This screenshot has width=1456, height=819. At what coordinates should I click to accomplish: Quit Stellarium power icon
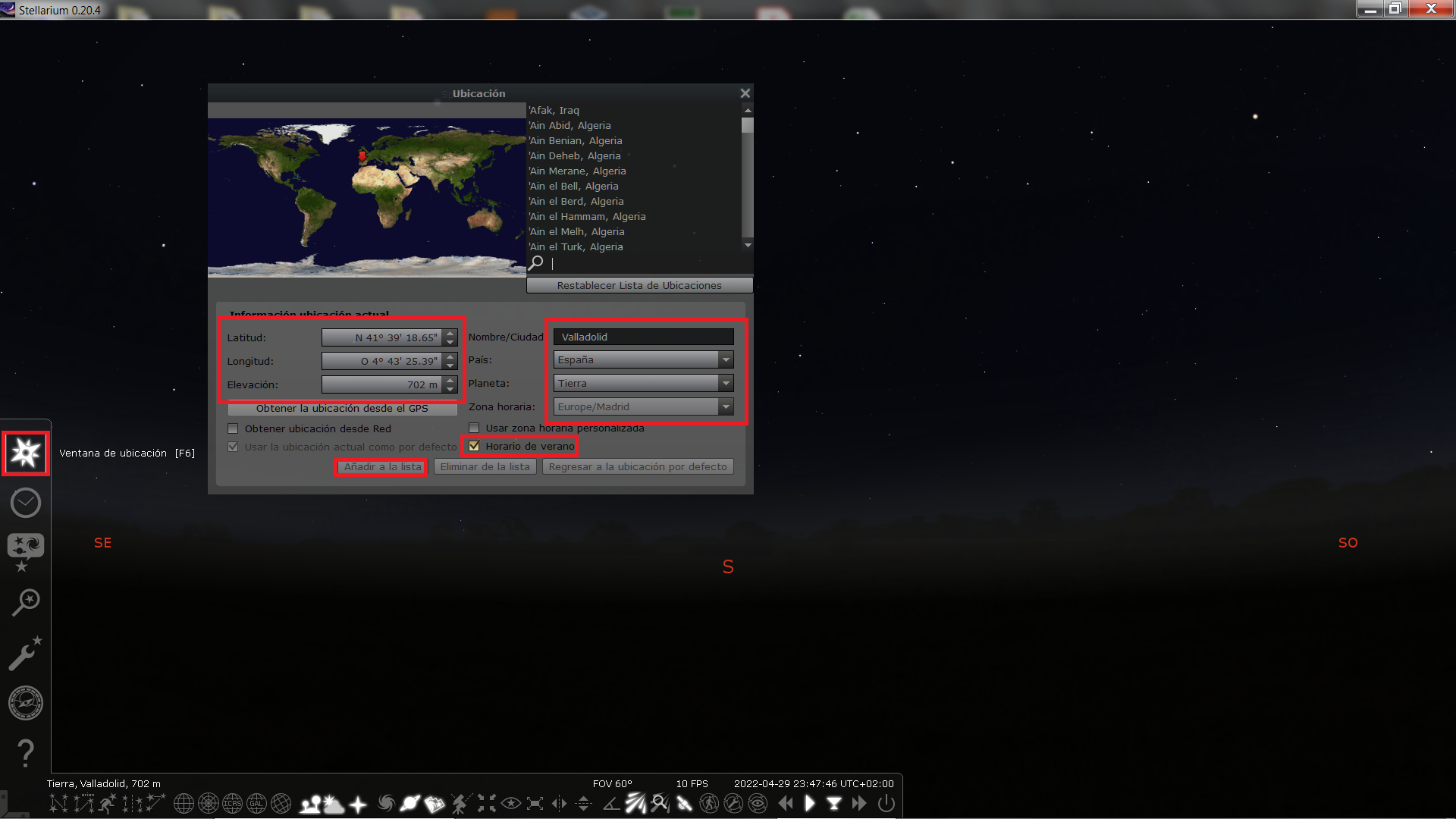[x=886, y=803]
